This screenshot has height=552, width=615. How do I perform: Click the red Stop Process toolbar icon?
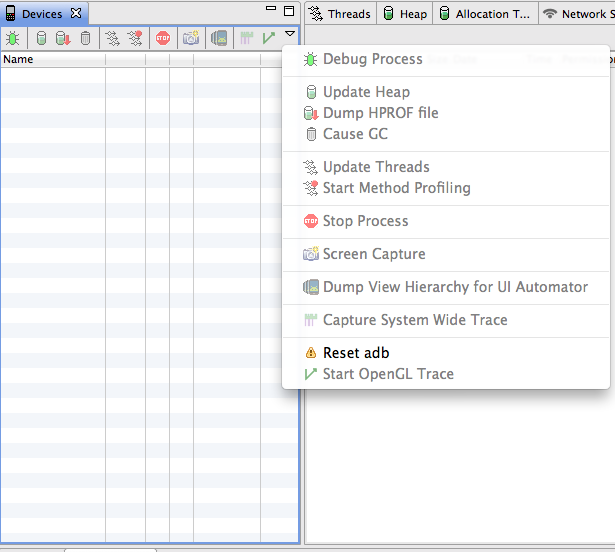pyautogui.click(x=163, y=38)
